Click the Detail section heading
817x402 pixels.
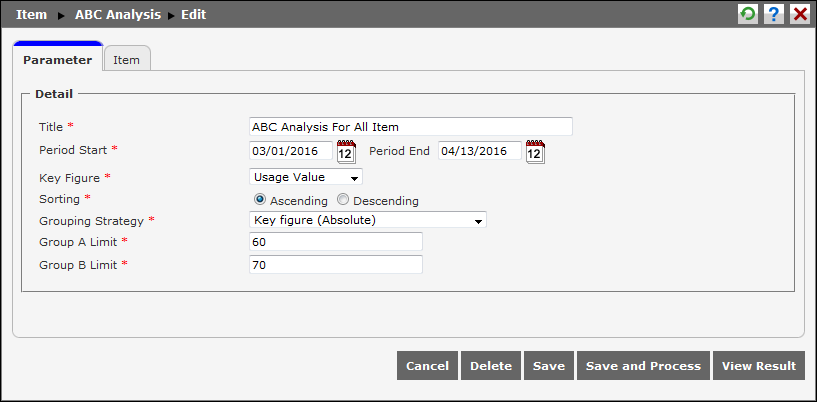click(x=54, y=94)
